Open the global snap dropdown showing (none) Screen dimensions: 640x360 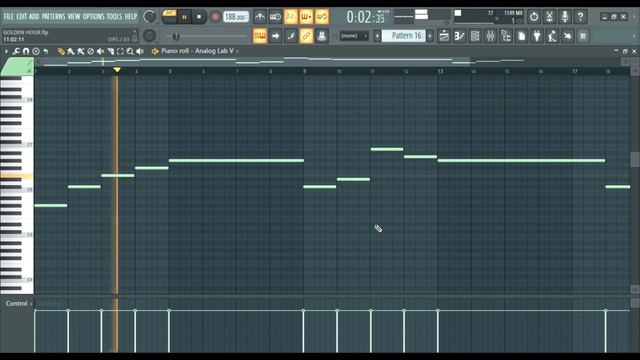[x=353, y=36]
